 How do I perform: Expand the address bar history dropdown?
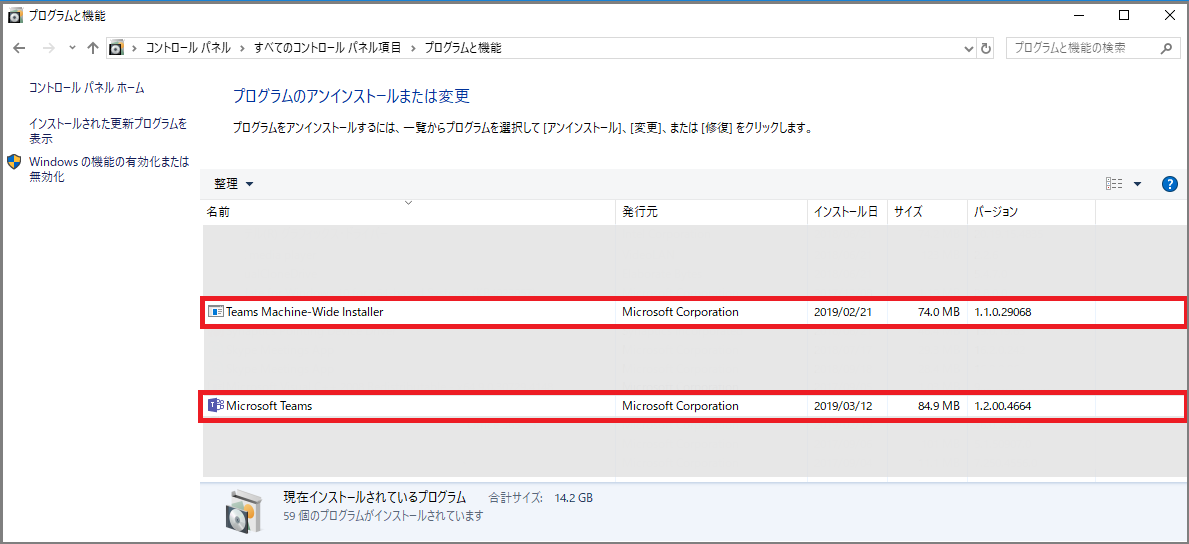point(968,48)
